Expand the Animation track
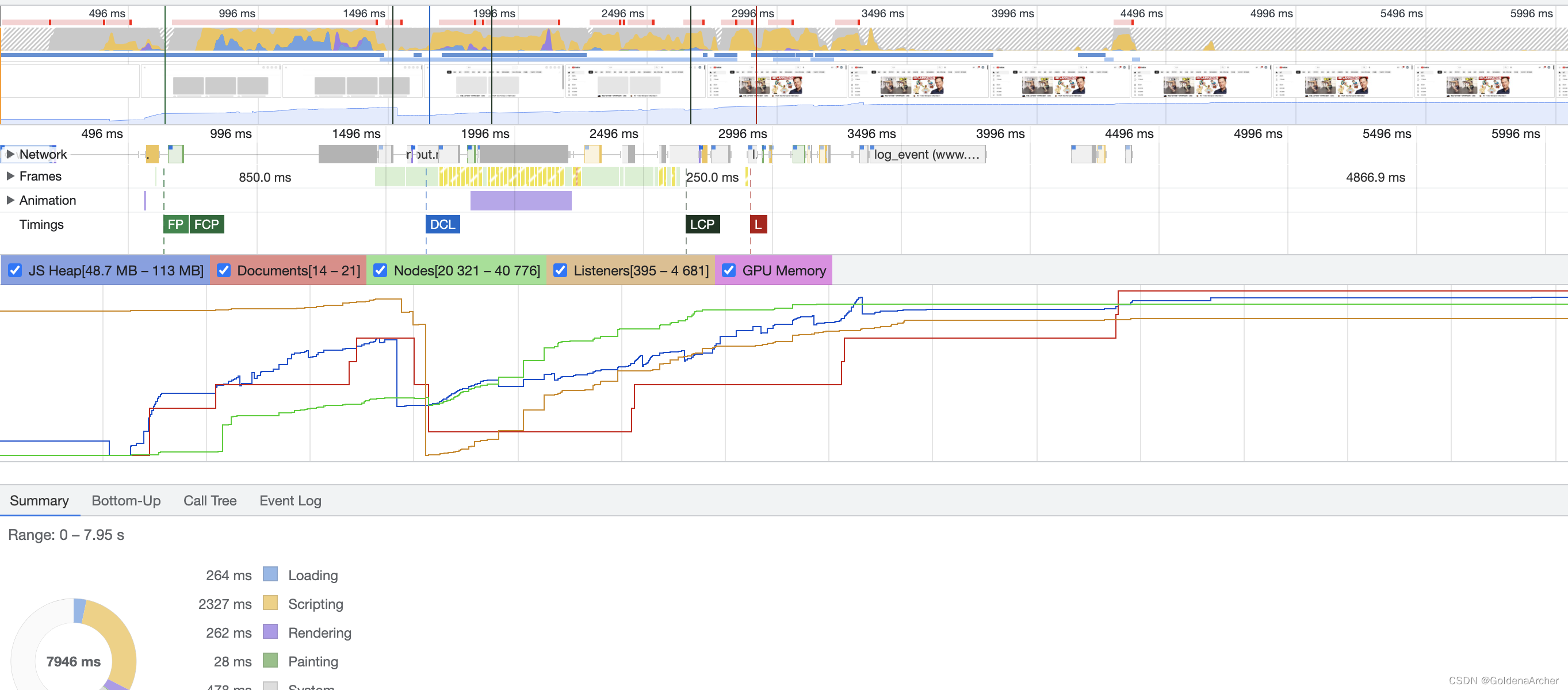 coord(10,200)
